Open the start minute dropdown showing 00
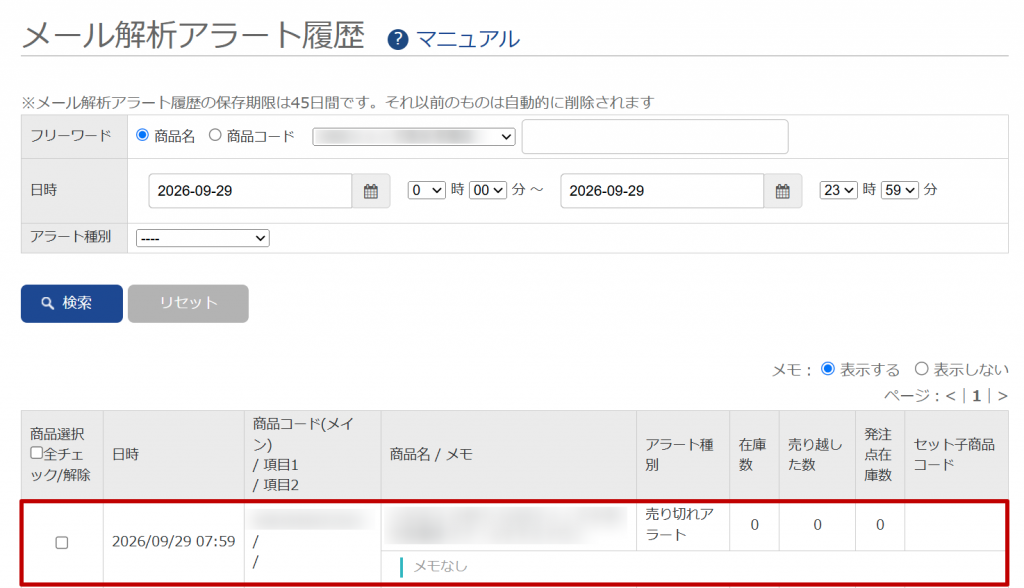Screen dimensions: 1024x588 (488, 190)
